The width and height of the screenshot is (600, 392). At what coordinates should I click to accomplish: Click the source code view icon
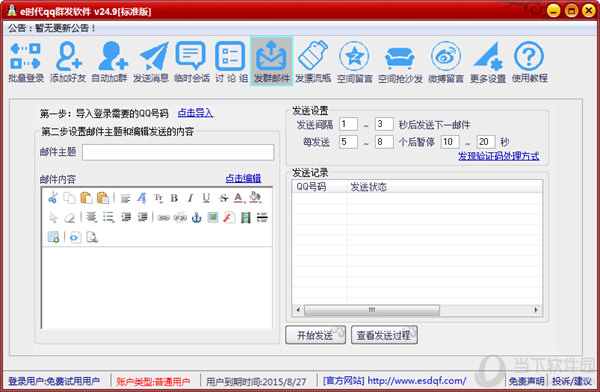[75, 237]
